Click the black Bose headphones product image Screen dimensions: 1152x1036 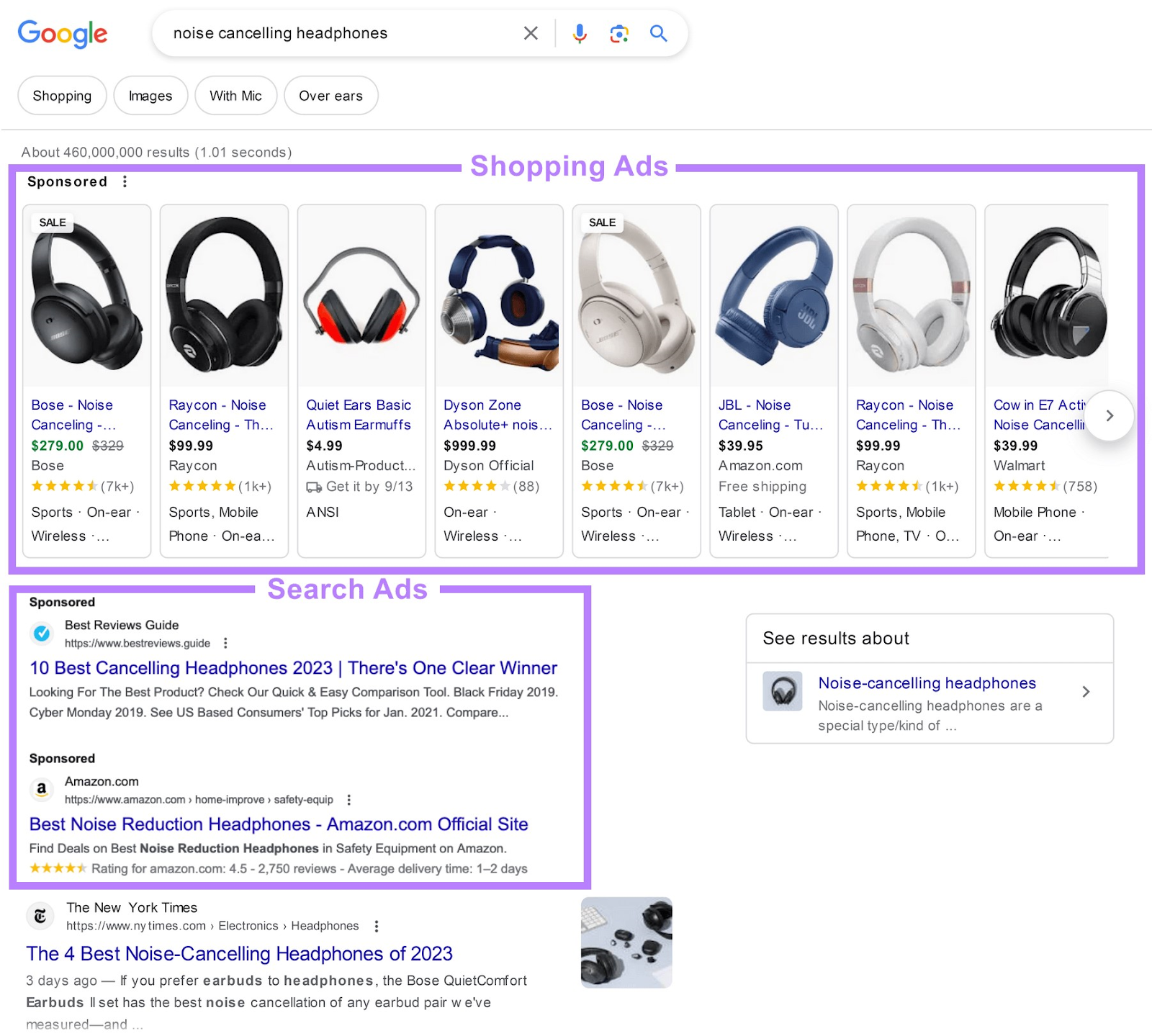[x=87, y=296]
